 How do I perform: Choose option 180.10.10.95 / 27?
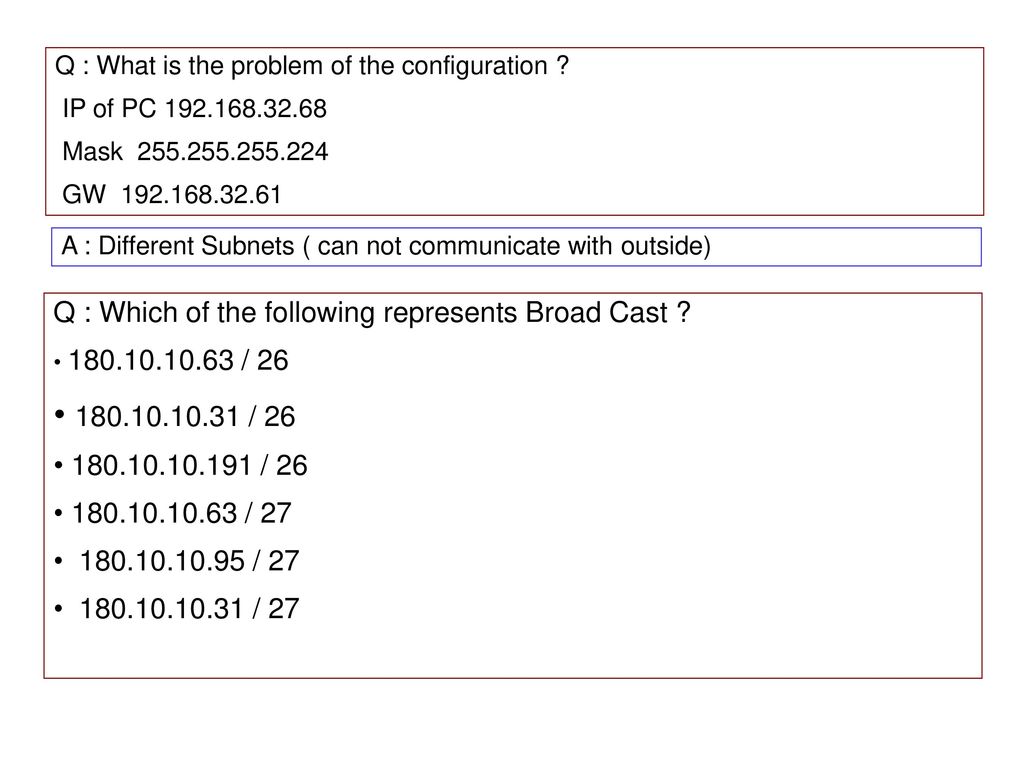pyautogui.click(x=189, y=561)
